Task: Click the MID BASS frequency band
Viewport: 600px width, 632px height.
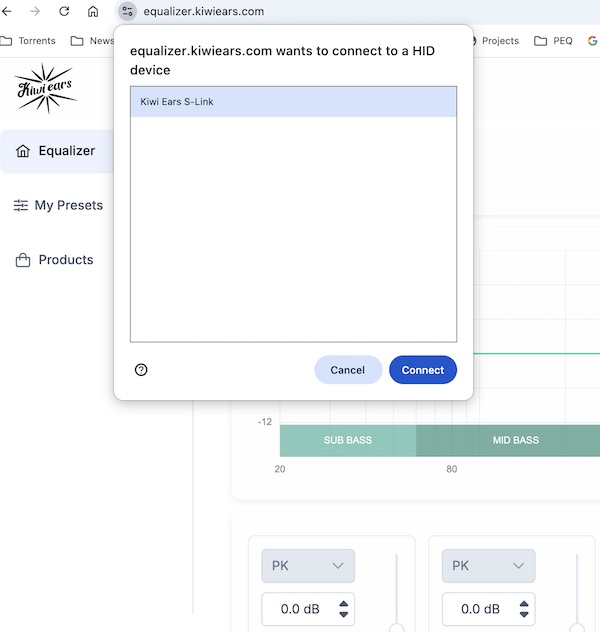Action: [508, 440]
